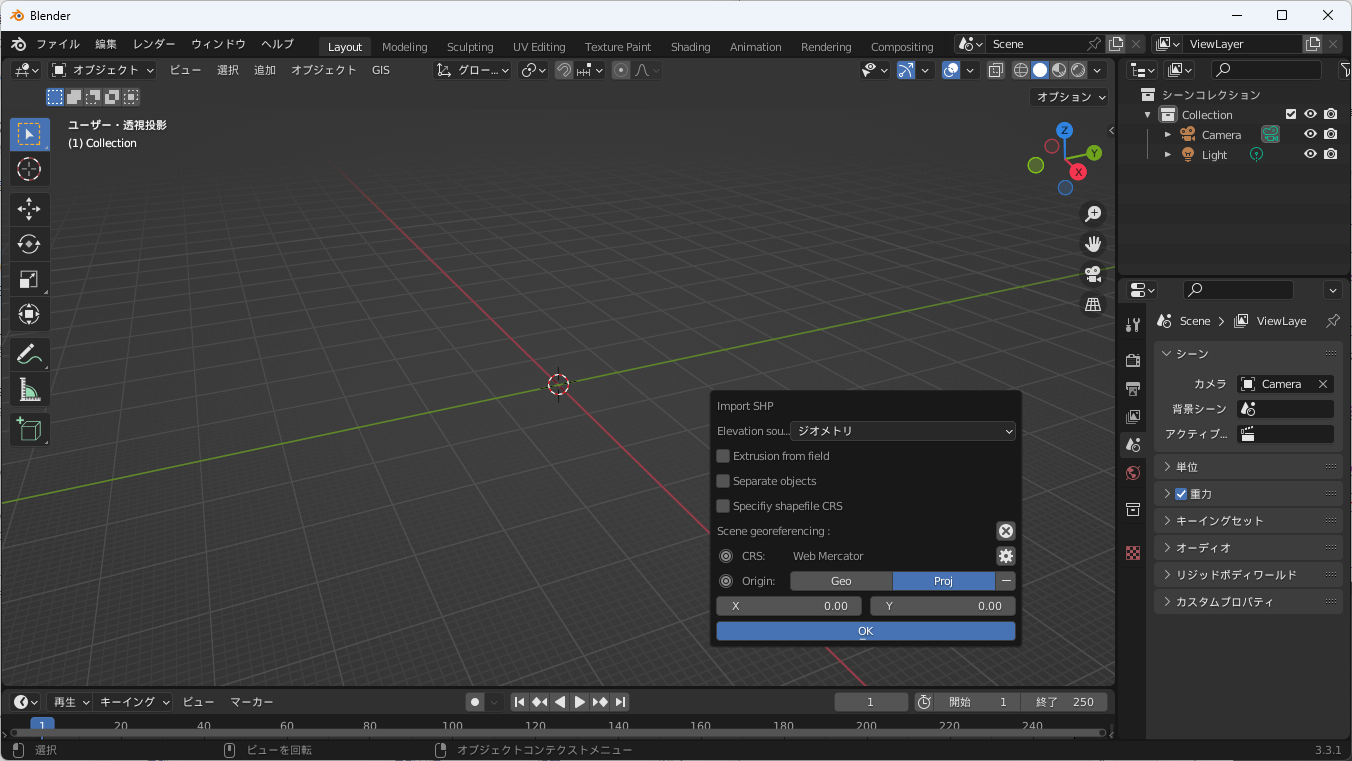Expand the Keying Sets panel
Viewport: 1352px width, 761px height.
pos(1248,521)
